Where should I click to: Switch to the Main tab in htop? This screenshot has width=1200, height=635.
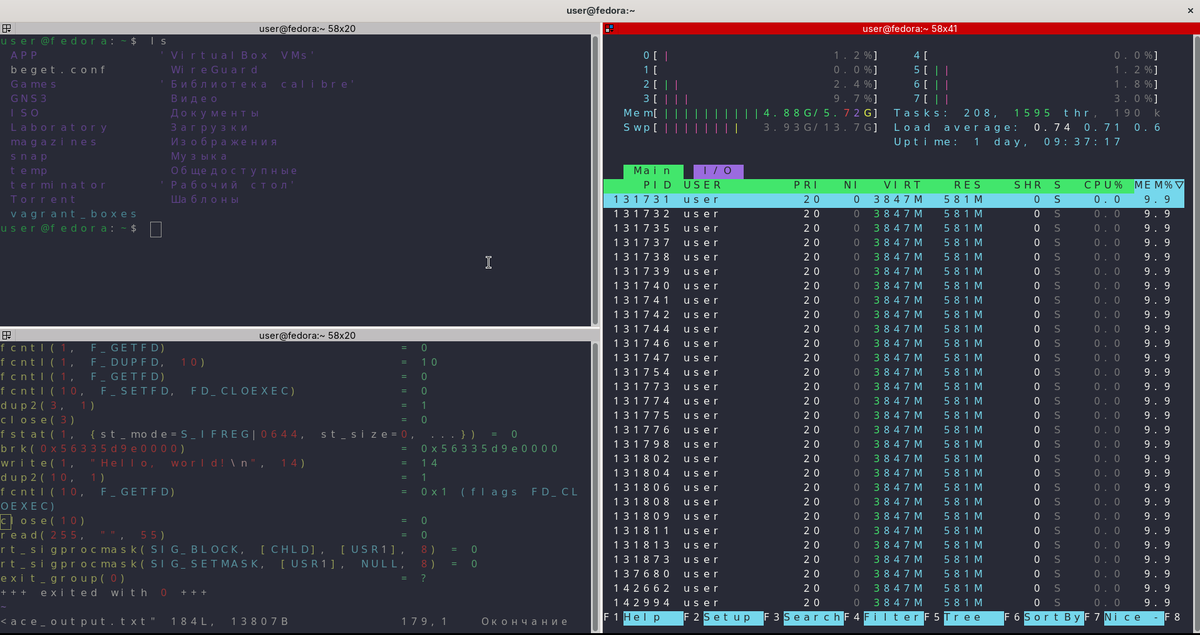[x=653, y=171]
